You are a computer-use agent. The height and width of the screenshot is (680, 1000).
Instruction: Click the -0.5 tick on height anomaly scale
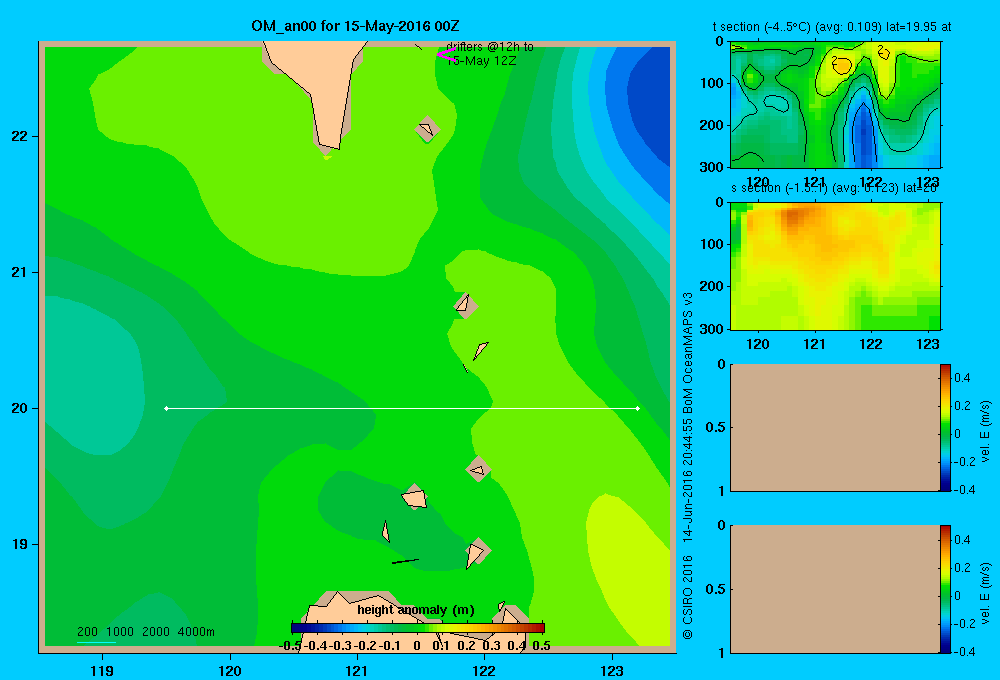coord(291,646)
